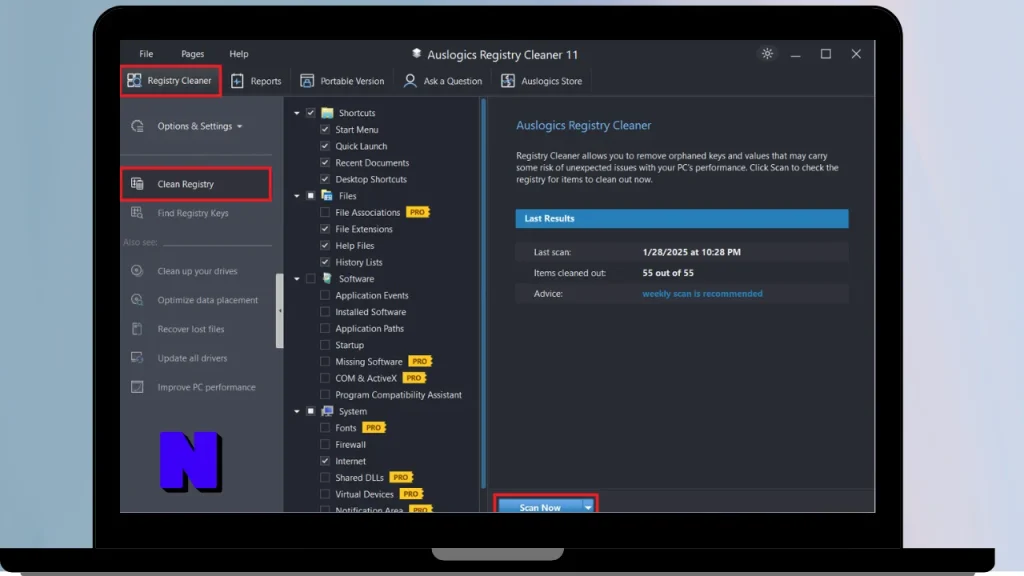
Task: Open the File menu
Action: click(146, 54)
